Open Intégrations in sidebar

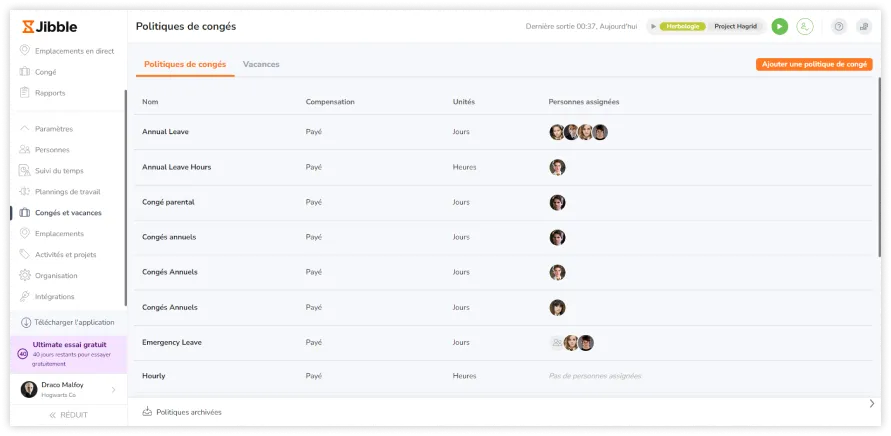54,297
